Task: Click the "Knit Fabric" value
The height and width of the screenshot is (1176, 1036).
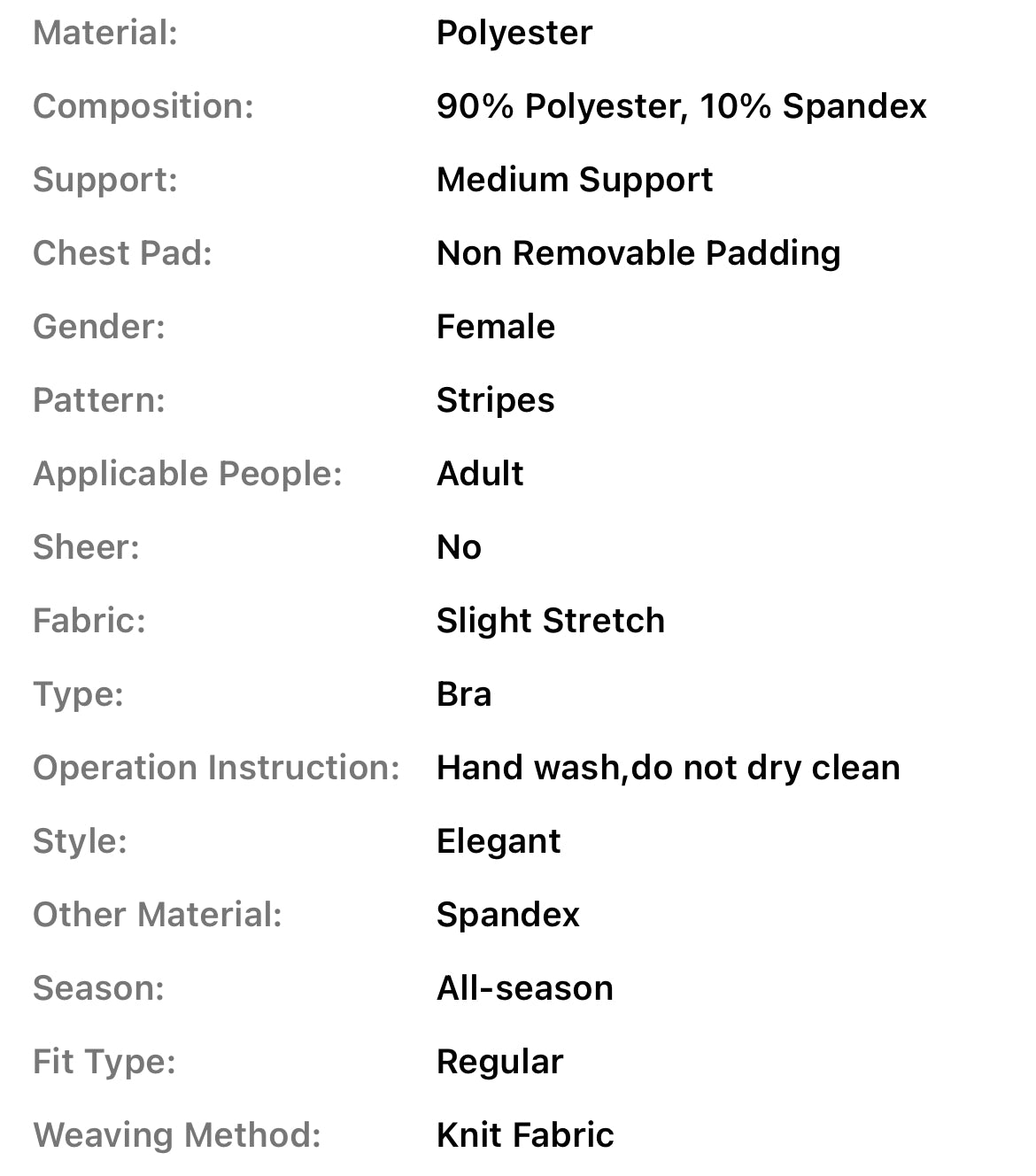Action: point(525,1135)
